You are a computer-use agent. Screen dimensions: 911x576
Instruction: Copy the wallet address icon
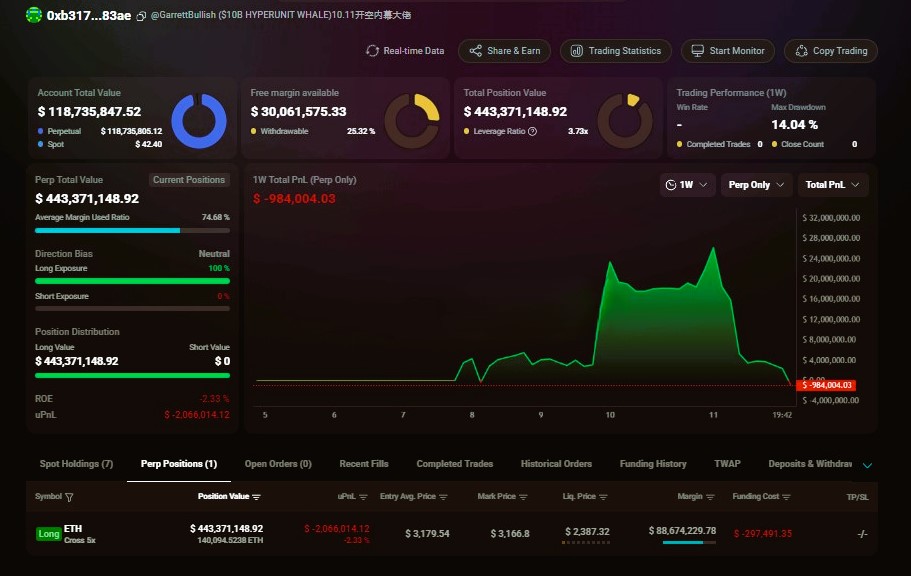click(141, 16)
